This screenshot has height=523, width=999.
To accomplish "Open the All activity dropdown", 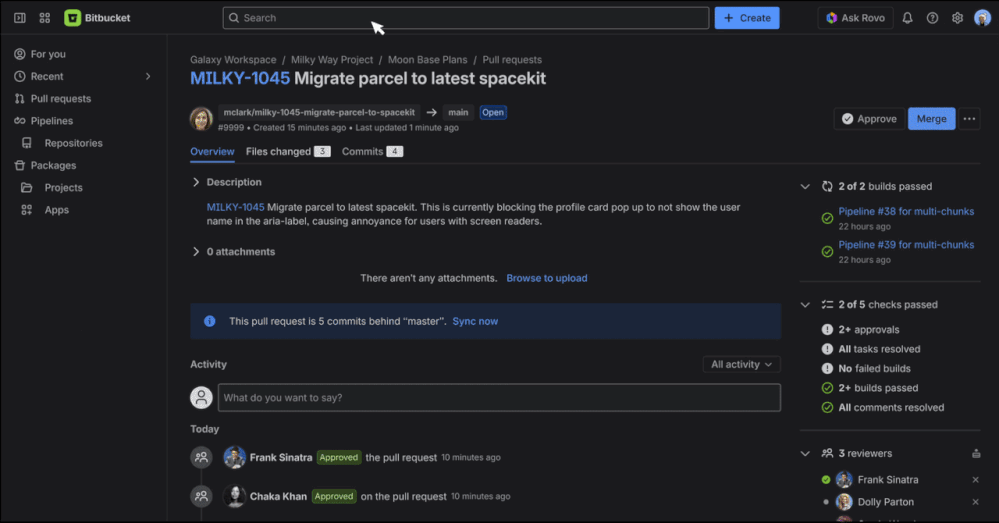I will (x=741, y=364).
